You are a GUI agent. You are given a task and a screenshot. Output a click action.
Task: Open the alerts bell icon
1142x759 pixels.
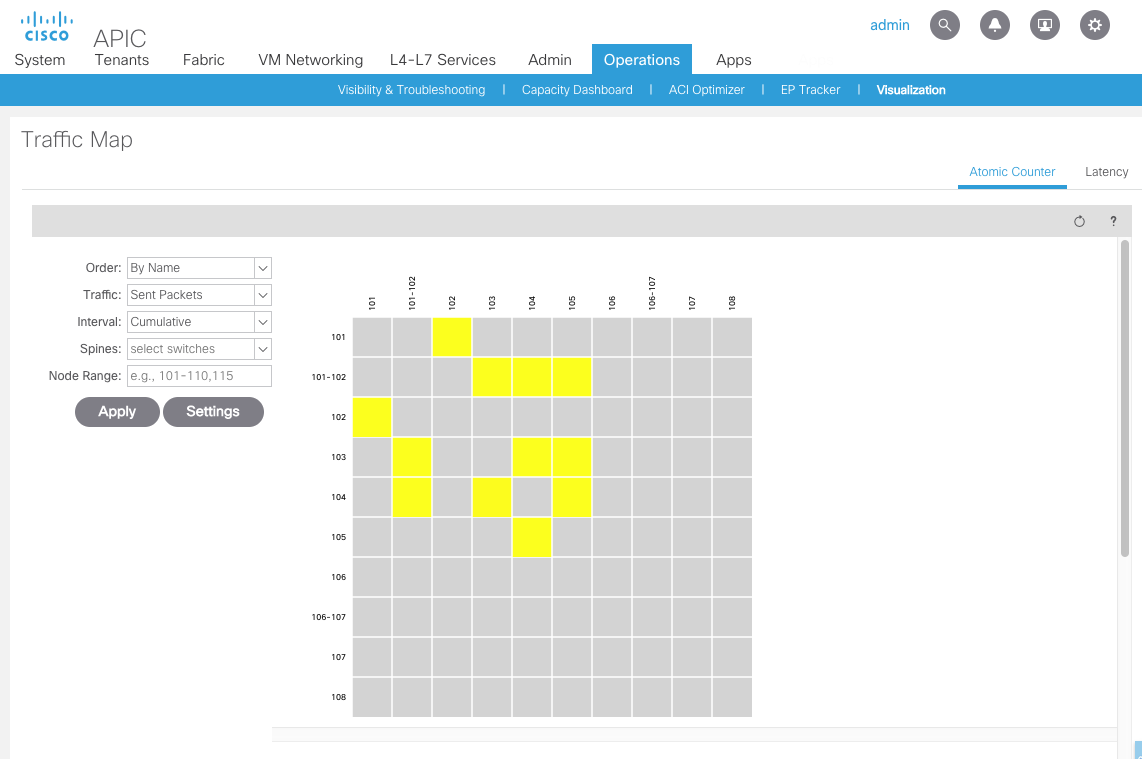995,25
